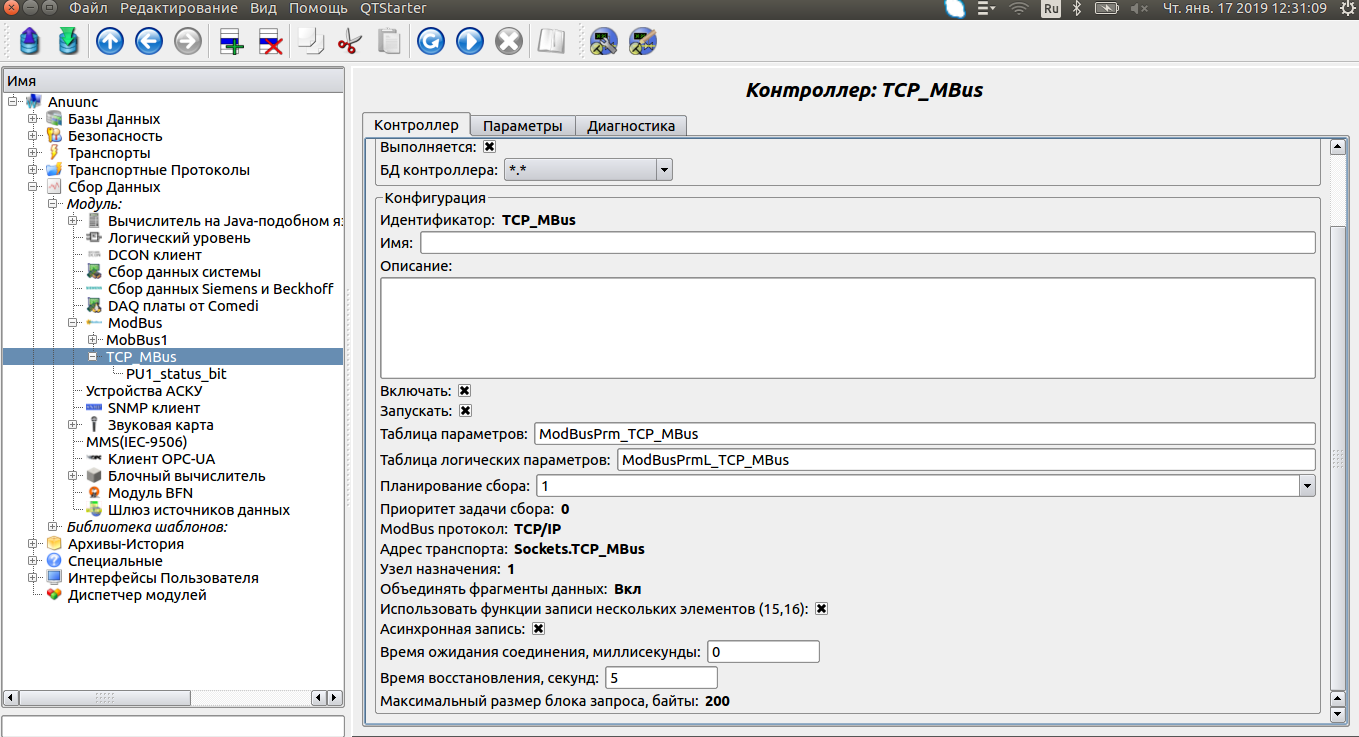
Task: Open the "Редактирование" menu
Action: pyautogui.click(x=180, y=8)
